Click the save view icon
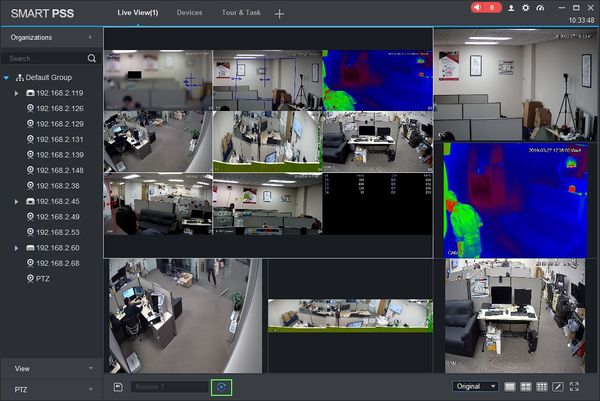The width and height of the screenshot is (600, 401). [118, 387]
